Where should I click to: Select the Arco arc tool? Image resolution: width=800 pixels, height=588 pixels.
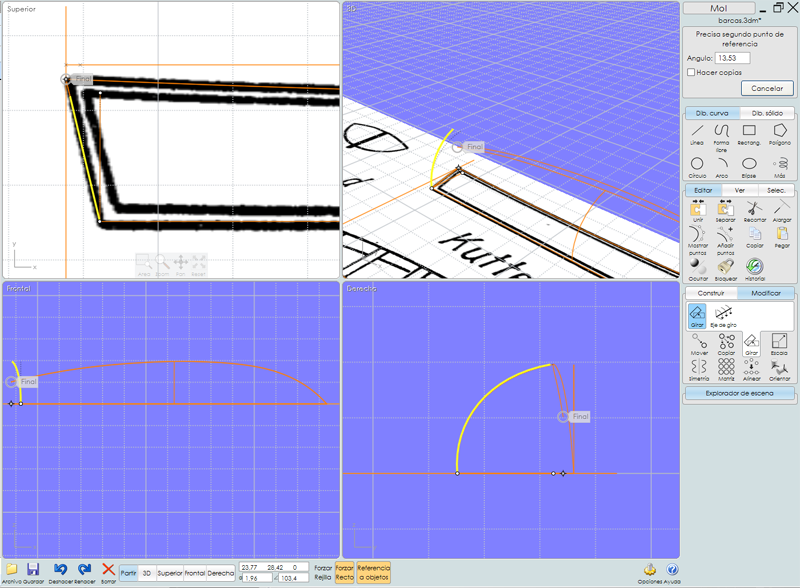click(722, 167)
